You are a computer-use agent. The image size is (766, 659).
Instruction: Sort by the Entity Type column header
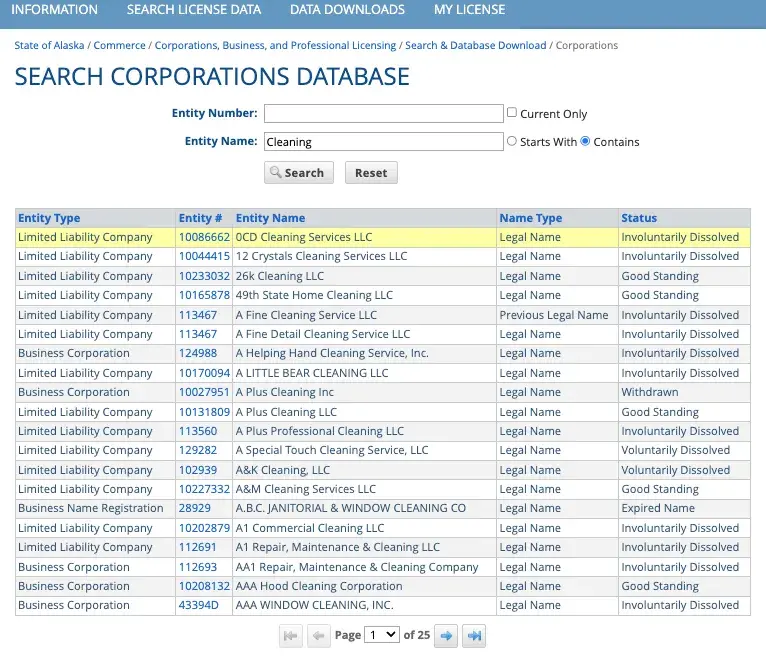(49, 218)
